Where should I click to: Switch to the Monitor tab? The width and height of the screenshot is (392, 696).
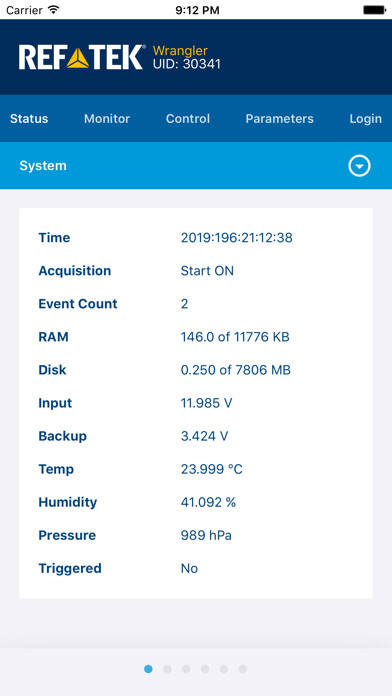pos(107,119)
